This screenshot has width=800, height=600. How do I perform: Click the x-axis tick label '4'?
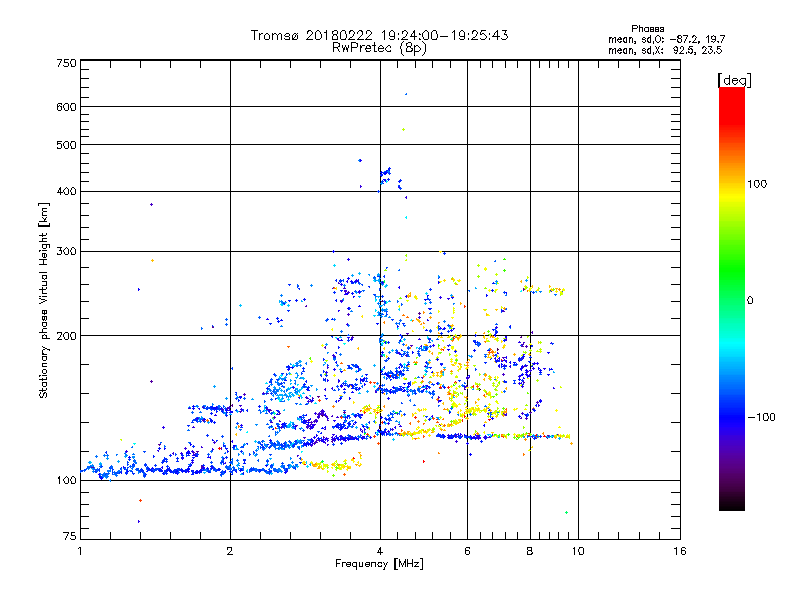click(x=380, y=551)
